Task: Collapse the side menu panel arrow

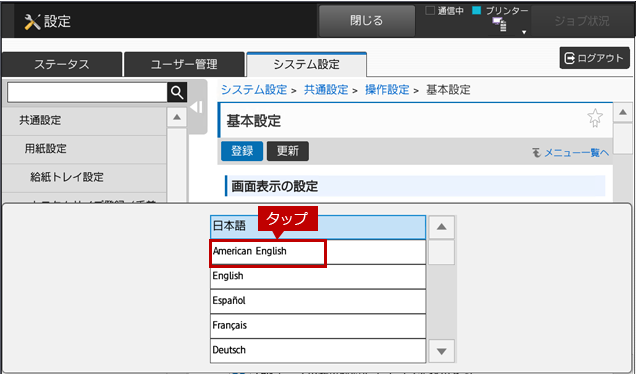Action: [197, 107]
